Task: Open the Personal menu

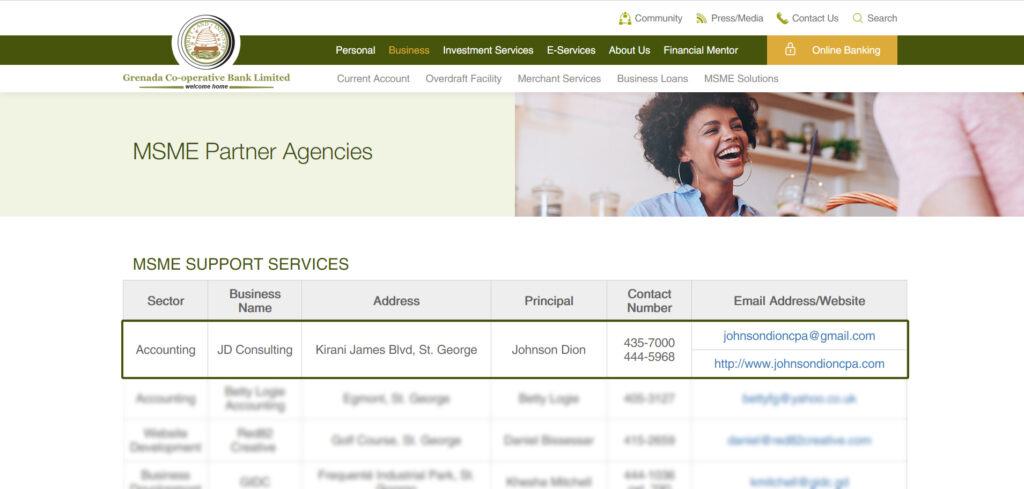Action: point(355,50)
